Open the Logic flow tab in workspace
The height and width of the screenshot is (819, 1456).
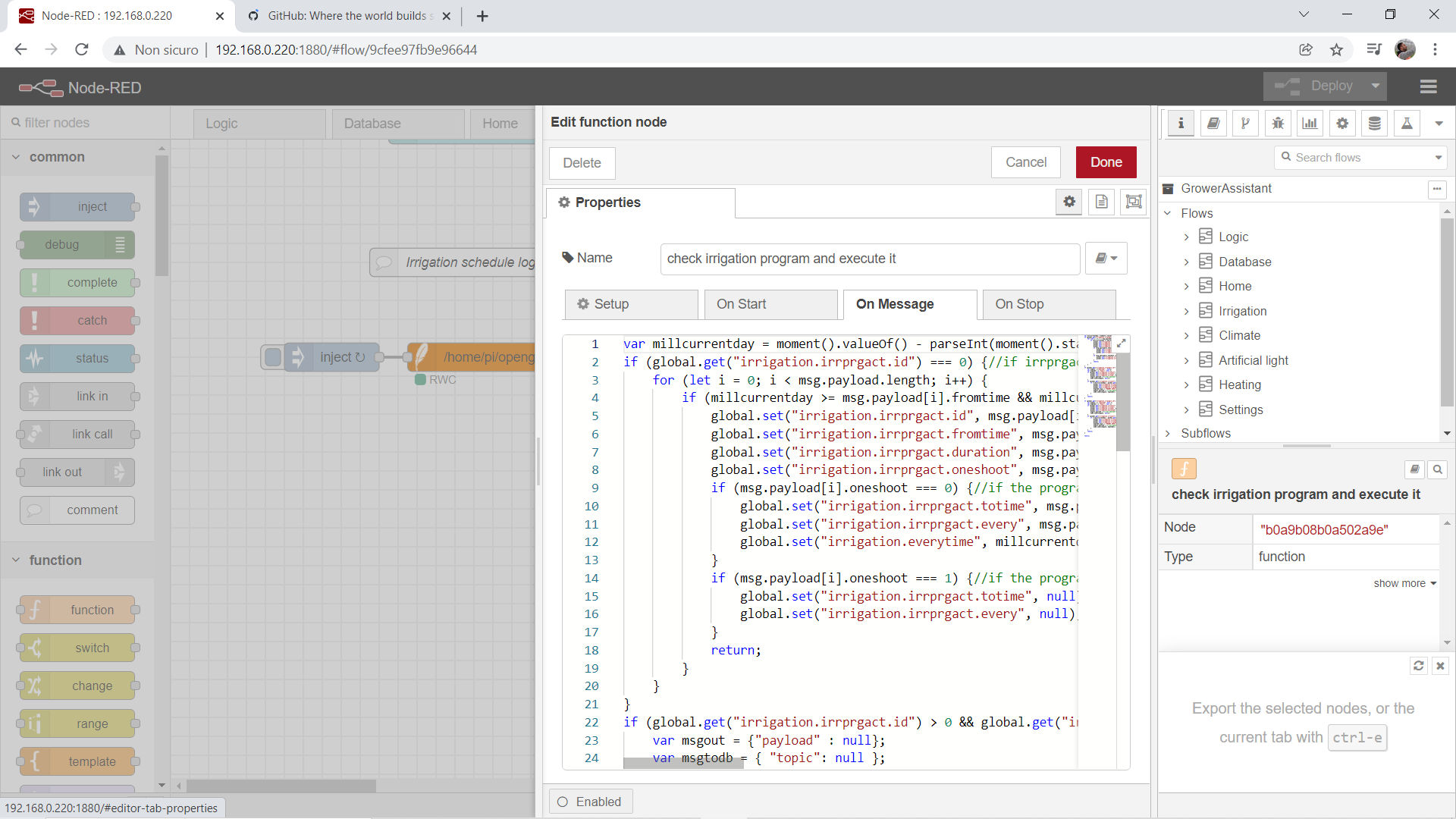click(x=259, y=124)
